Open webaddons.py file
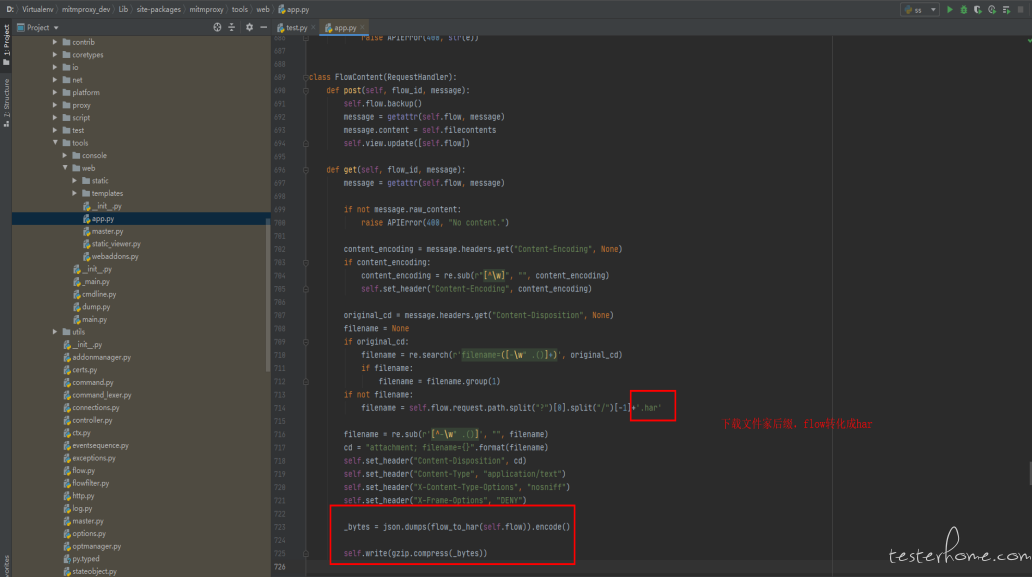Image resolution: width=1033 pixels, height=577 pixels. click(115, 256)
